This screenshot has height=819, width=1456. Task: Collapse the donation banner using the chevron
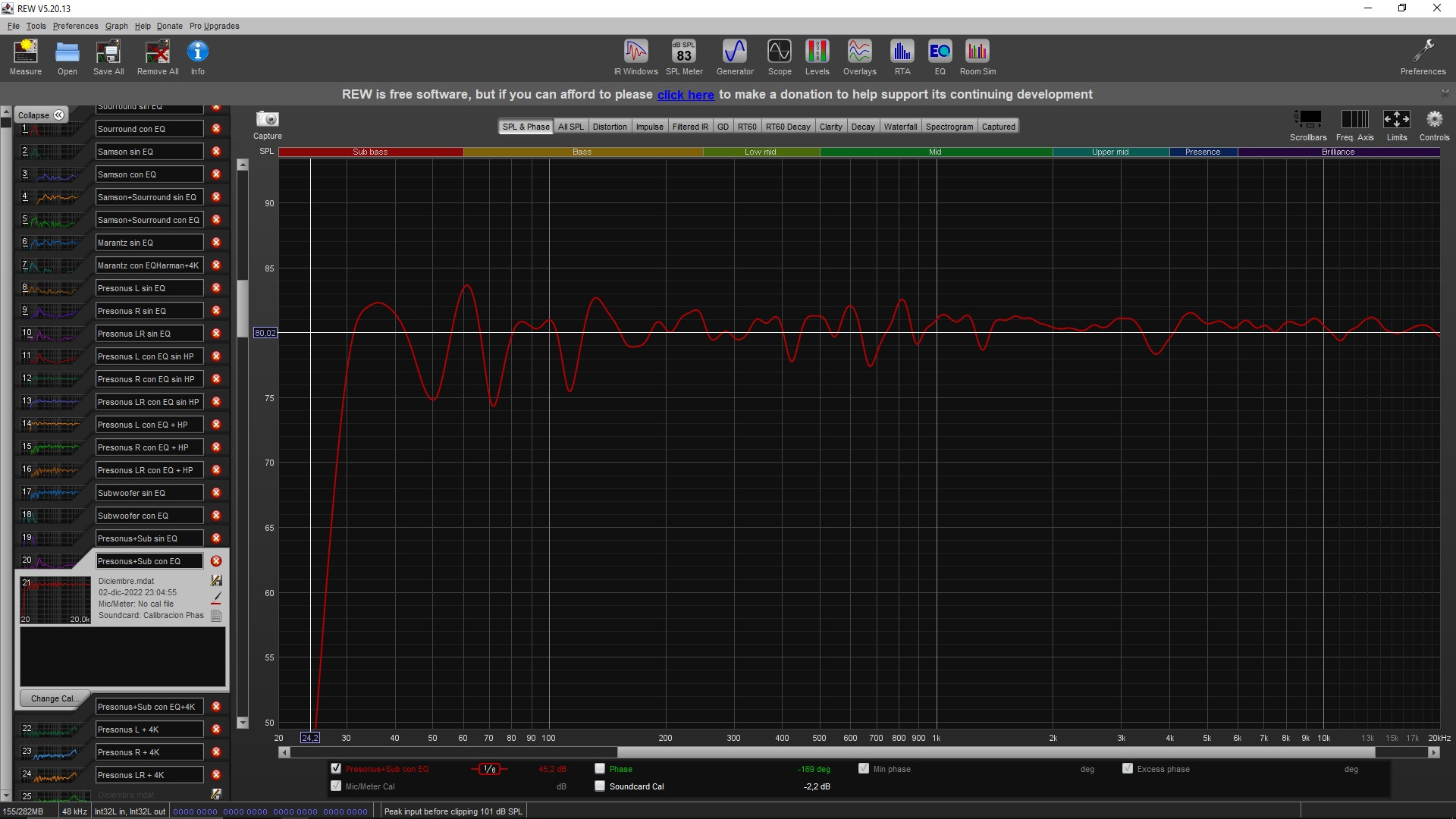[1444, 92]
